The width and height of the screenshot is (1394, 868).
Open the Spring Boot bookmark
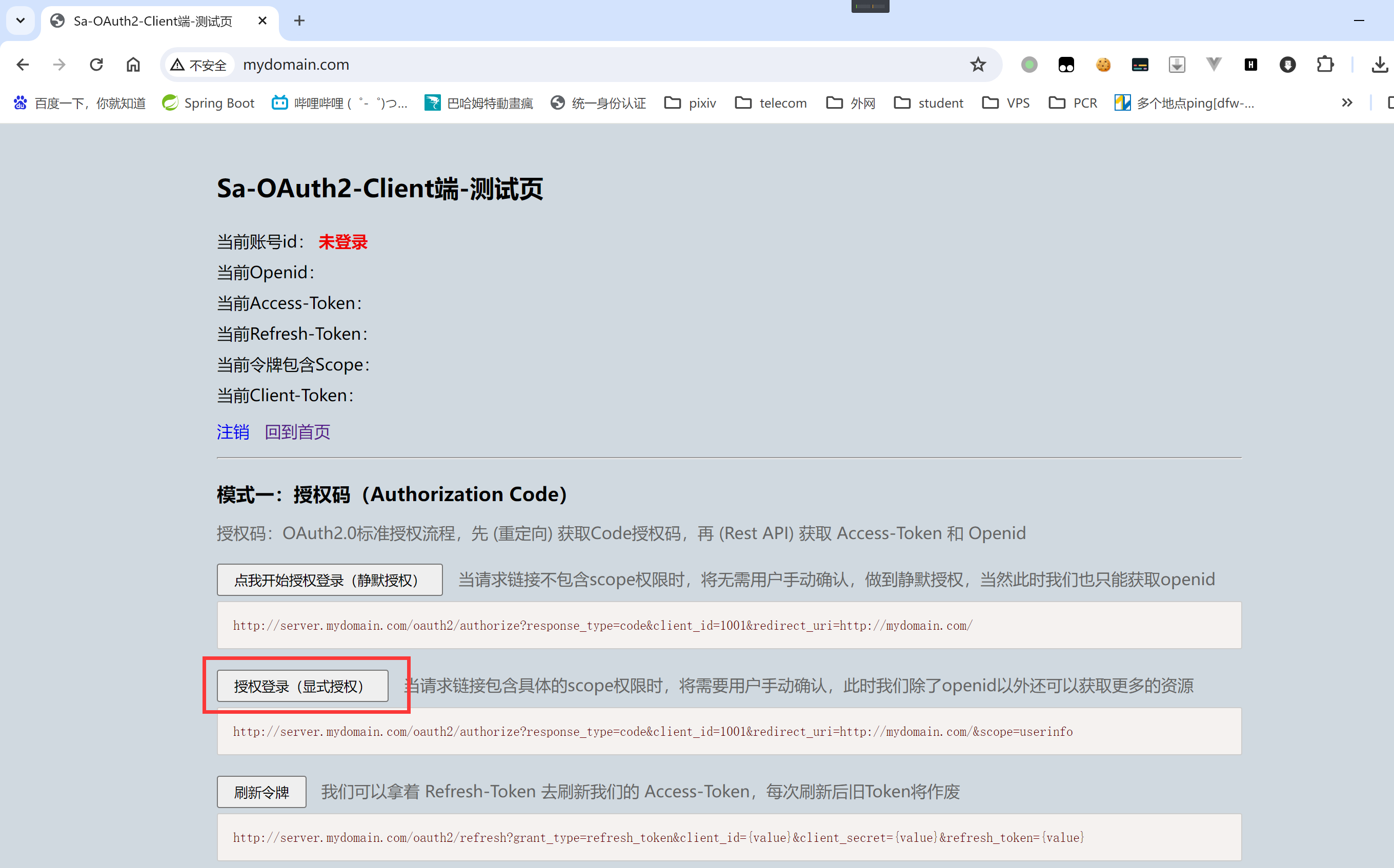click(x=209, y=104)
